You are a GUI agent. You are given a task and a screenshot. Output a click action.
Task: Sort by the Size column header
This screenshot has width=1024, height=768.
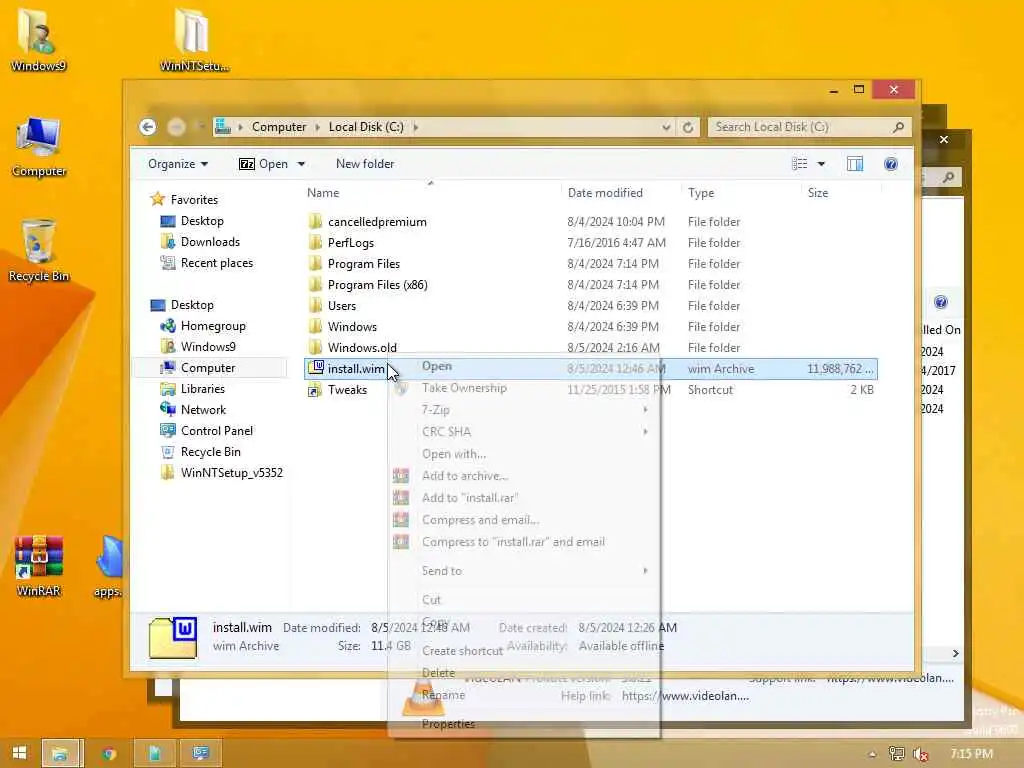coord(818,193)
